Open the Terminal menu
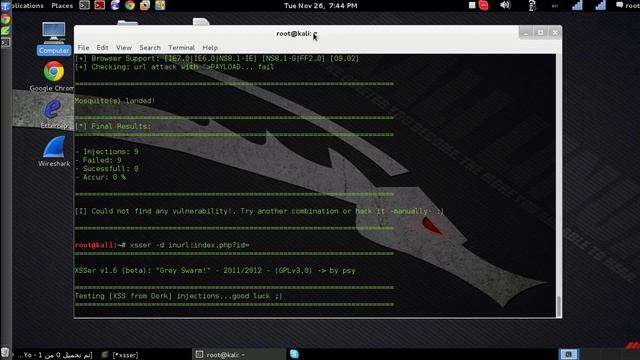 point(181,48)
